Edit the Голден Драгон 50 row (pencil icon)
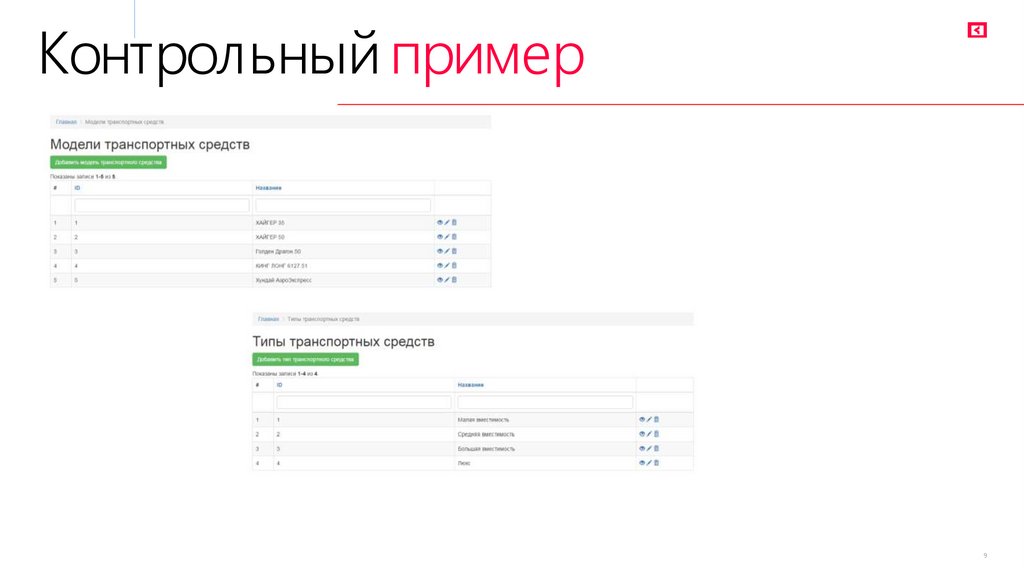Screen dimensions: 1024x574 tap(447, 251)
